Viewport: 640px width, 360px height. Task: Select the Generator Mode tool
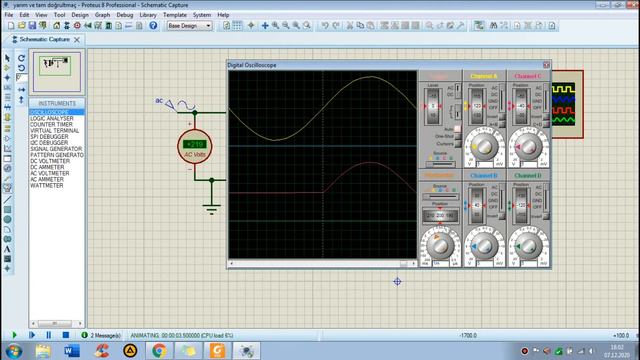(x=7, y=168)
